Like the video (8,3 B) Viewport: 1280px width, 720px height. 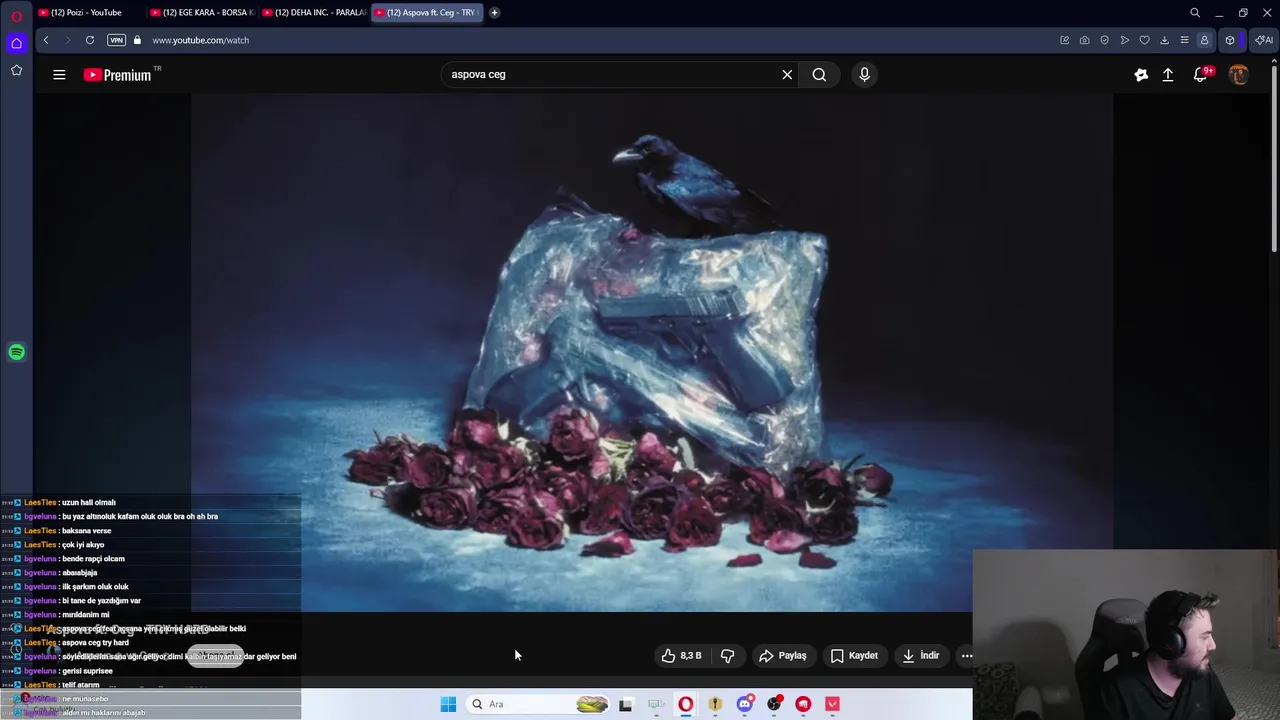[x=681, y=656]
